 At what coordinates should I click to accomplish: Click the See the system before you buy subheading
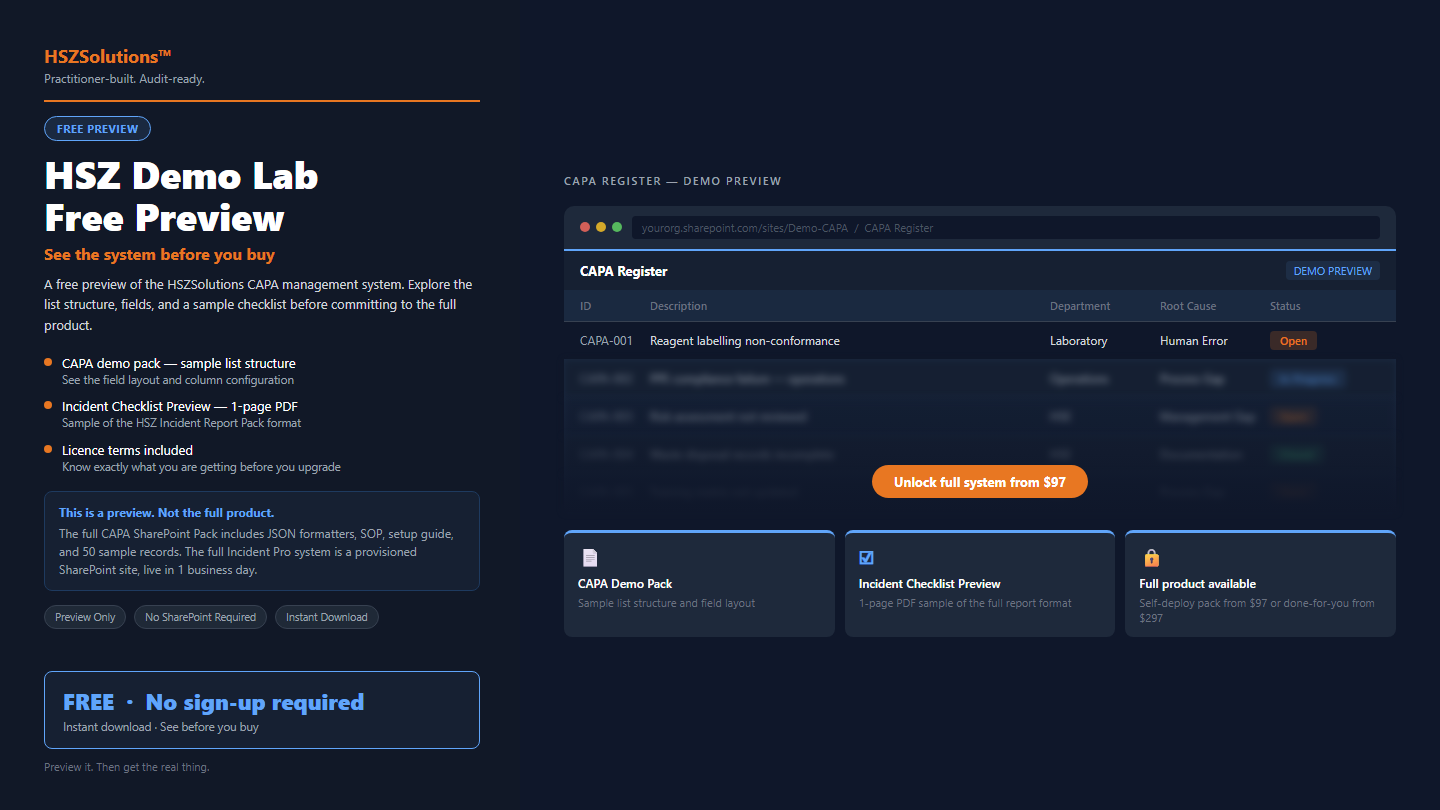point(160,255)
